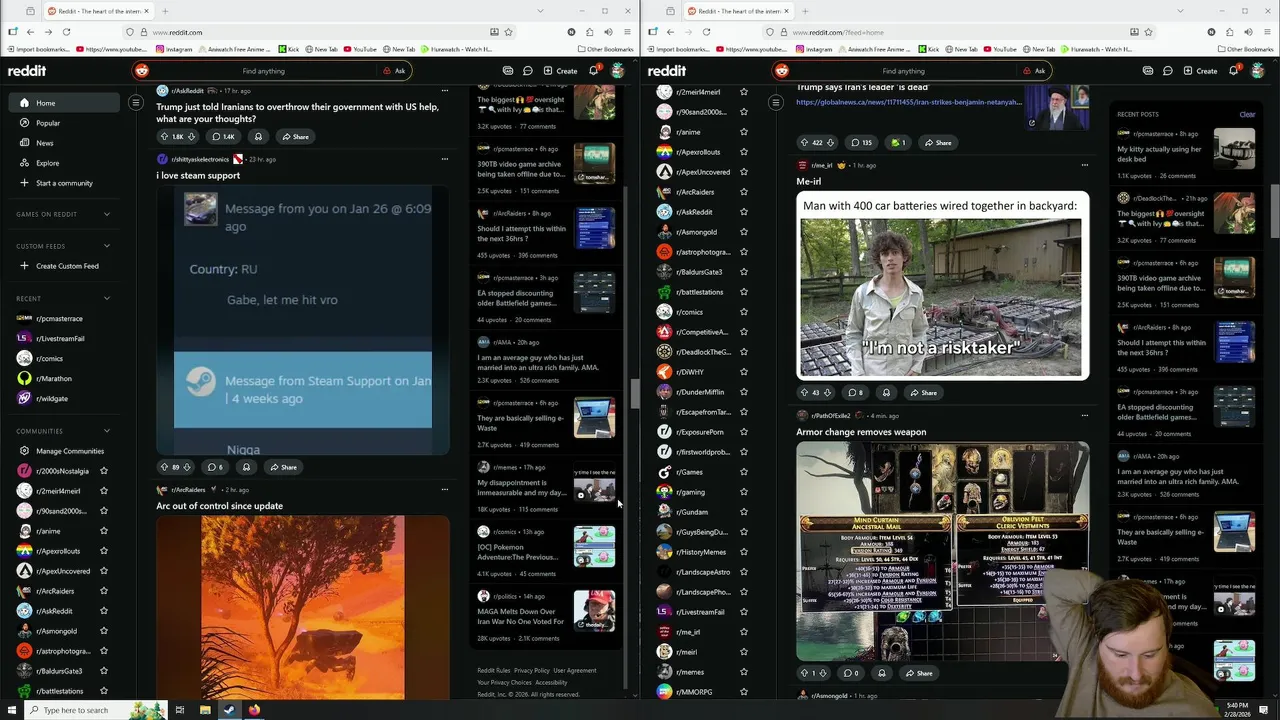
Task: Favorite r/gaming star in right window
Action: click(744, 492)
